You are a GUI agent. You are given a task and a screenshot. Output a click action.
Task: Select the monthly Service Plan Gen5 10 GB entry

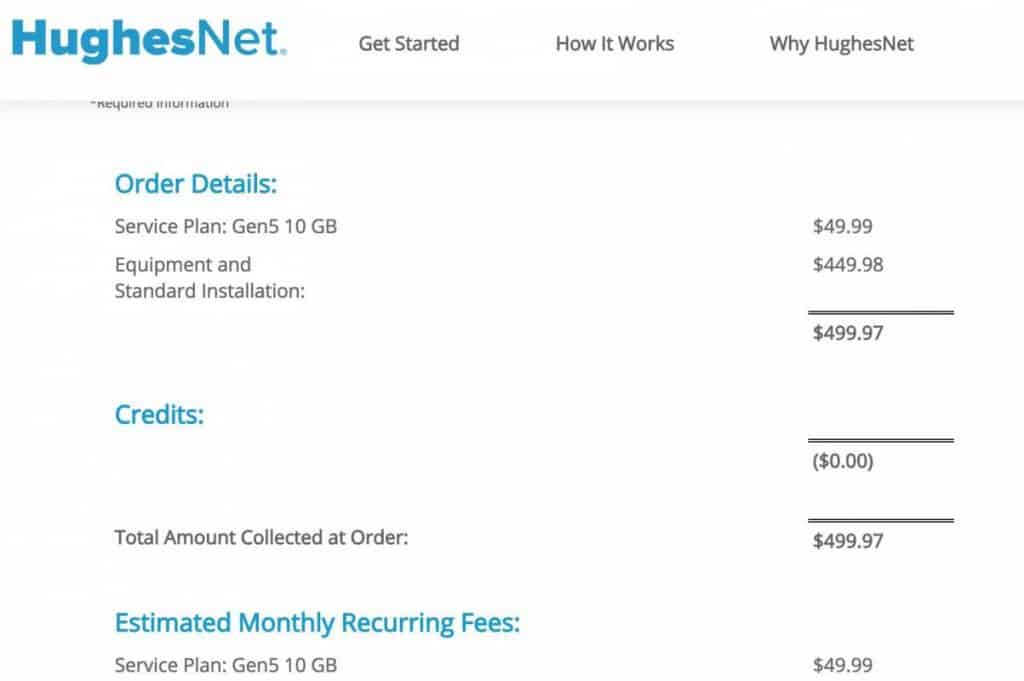coord(226,664)
